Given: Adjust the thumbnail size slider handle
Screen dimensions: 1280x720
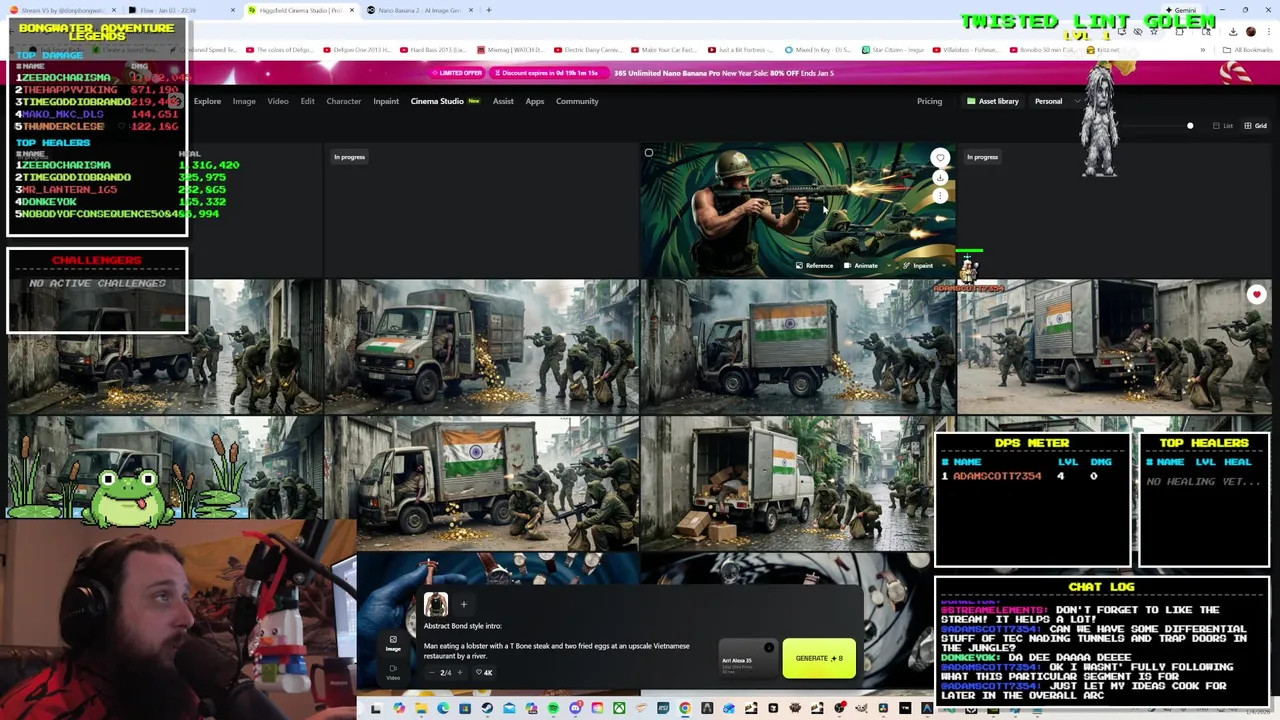Looking at the screenshot, I should coord(1190,126).
